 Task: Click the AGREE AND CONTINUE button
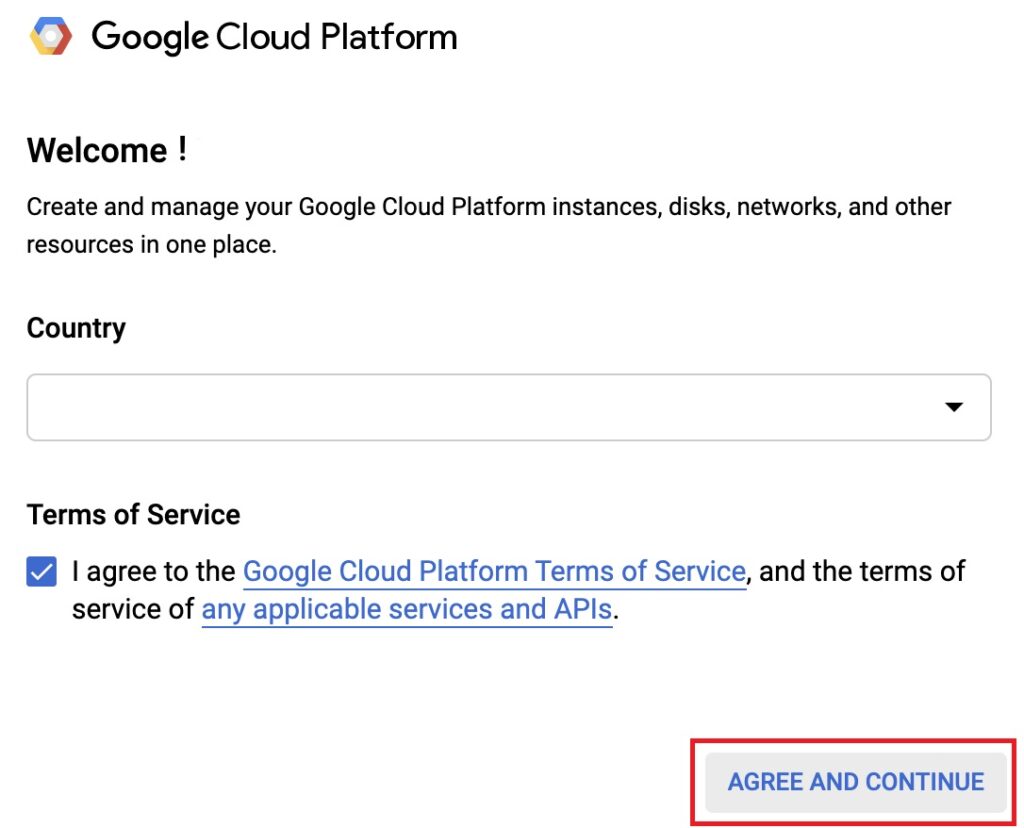pyautogui.click(x=856, y=782)
